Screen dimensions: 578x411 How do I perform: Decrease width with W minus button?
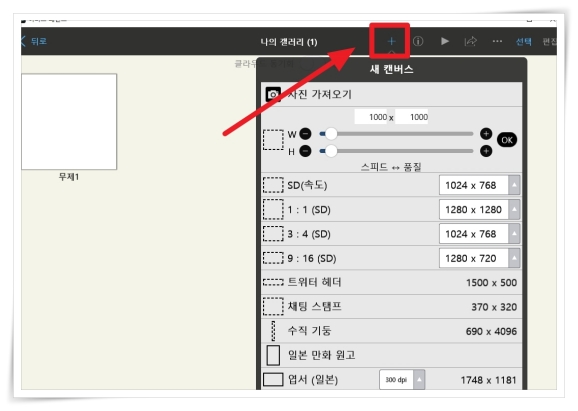tap(305, 134)
